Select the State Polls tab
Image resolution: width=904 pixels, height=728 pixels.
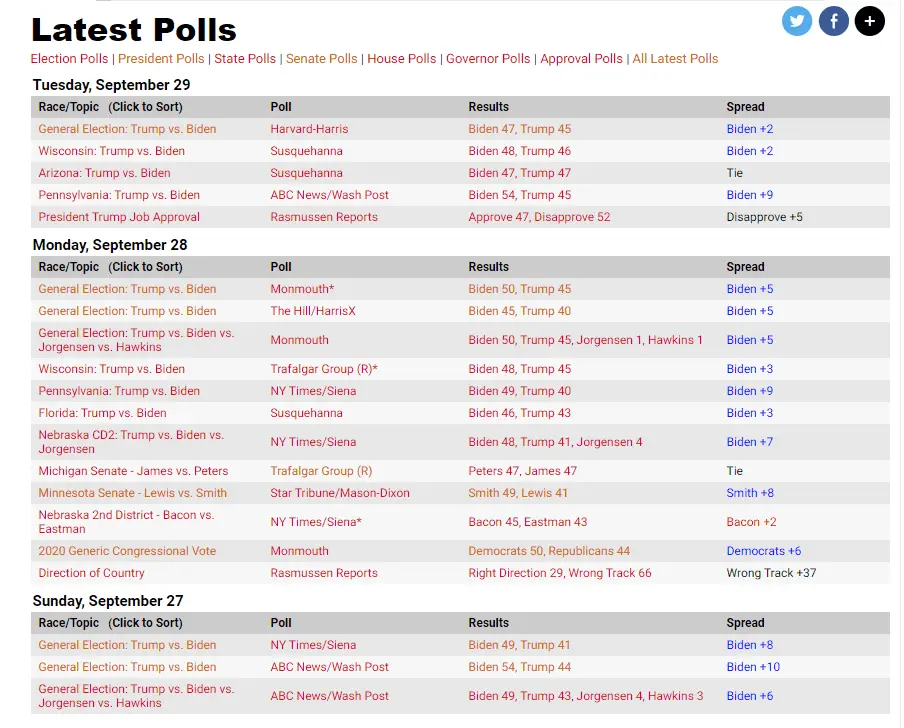245,59
